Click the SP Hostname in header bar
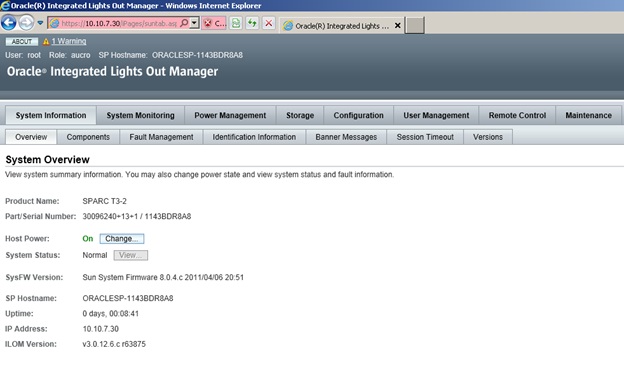The height and width of the screenshot is (369, 624). [x=171, y=55]
